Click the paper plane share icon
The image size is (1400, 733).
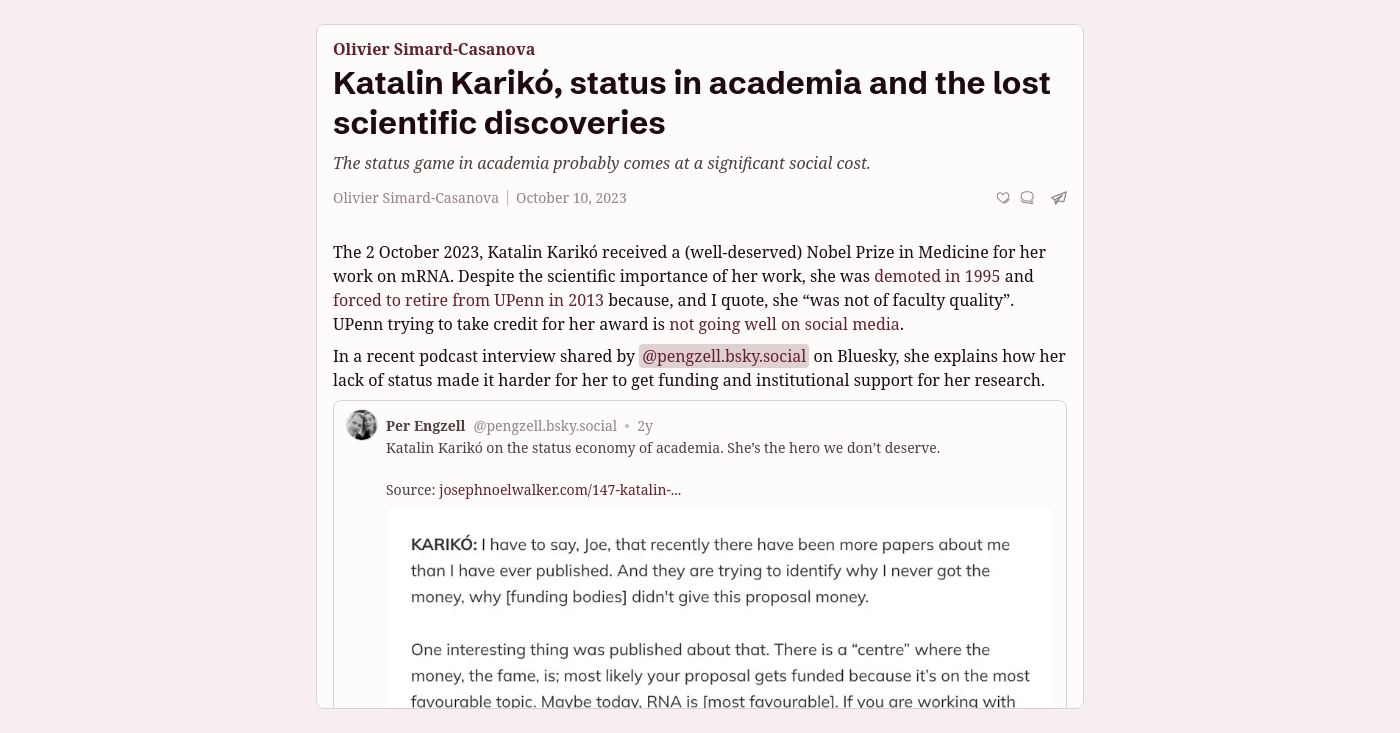tap(1059, 198)
